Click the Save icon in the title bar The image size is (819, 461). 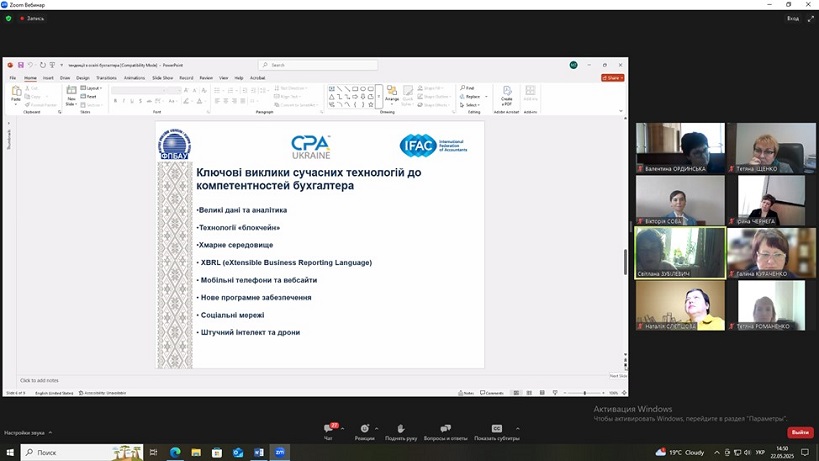(x=21, y=65)
